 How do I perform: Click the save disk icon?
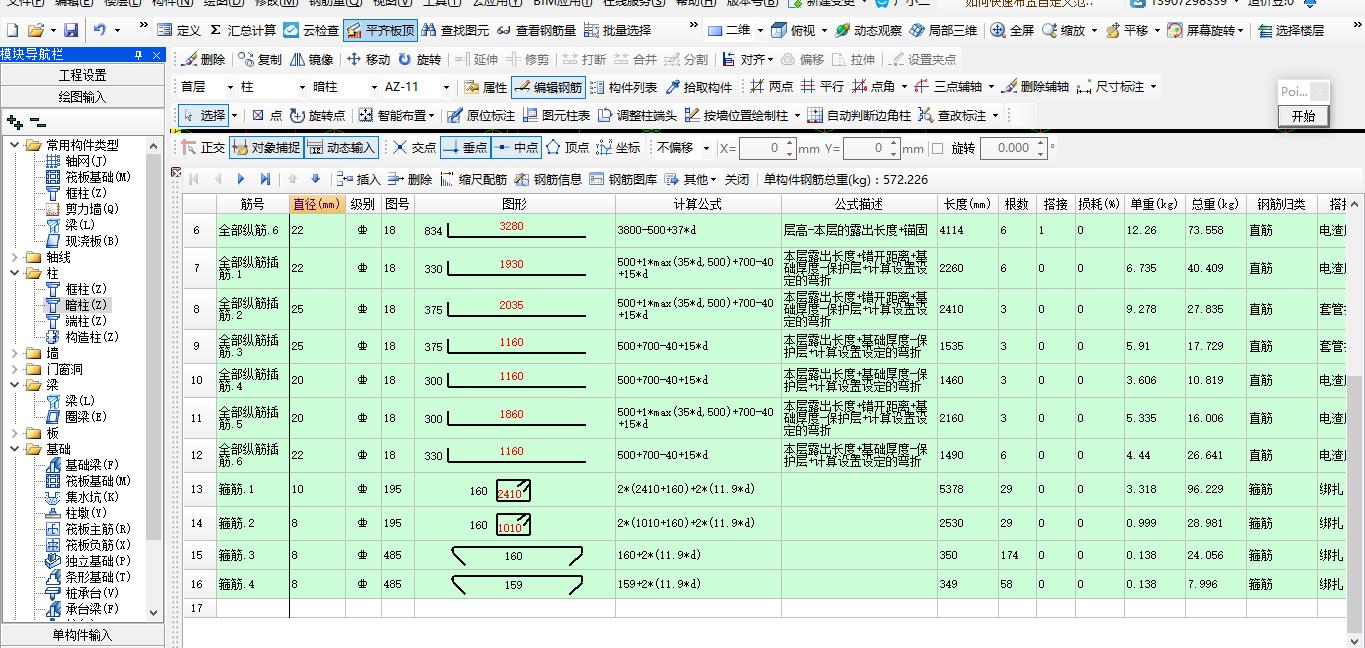pyautogui.click(x=70, y=30)
